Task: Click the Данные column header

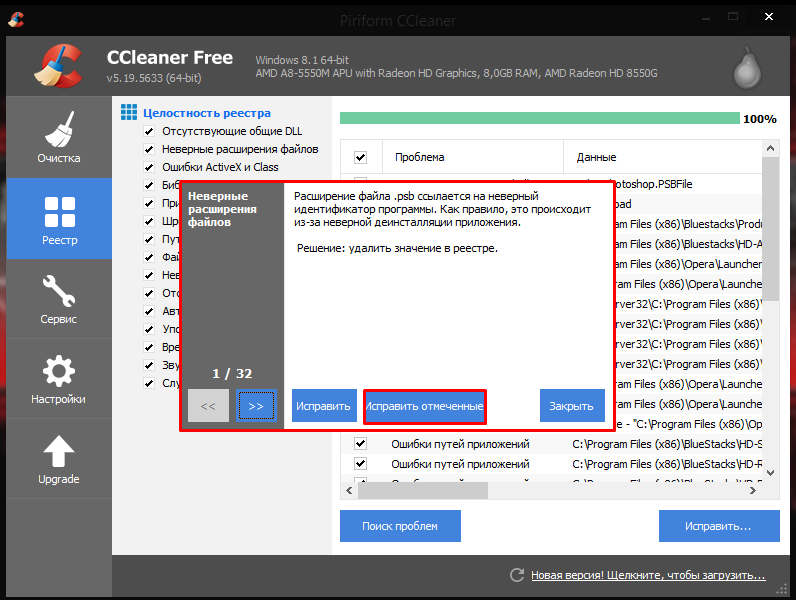Action: 597,157
